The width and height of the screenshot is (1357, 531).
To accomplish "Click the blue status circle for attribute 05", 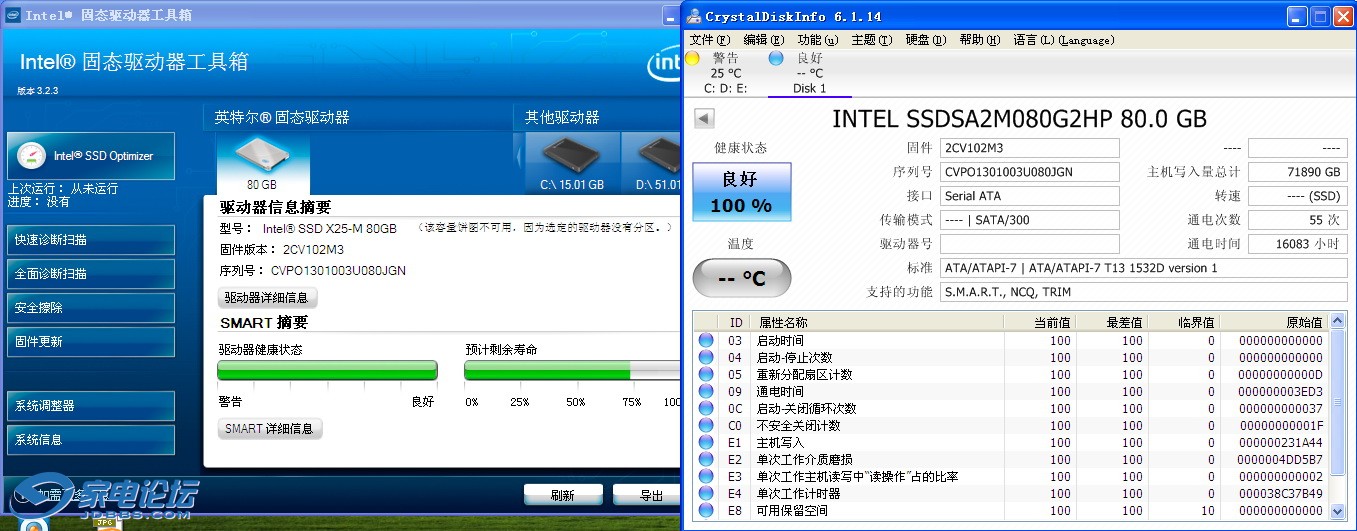I will (x=706, y=374).
